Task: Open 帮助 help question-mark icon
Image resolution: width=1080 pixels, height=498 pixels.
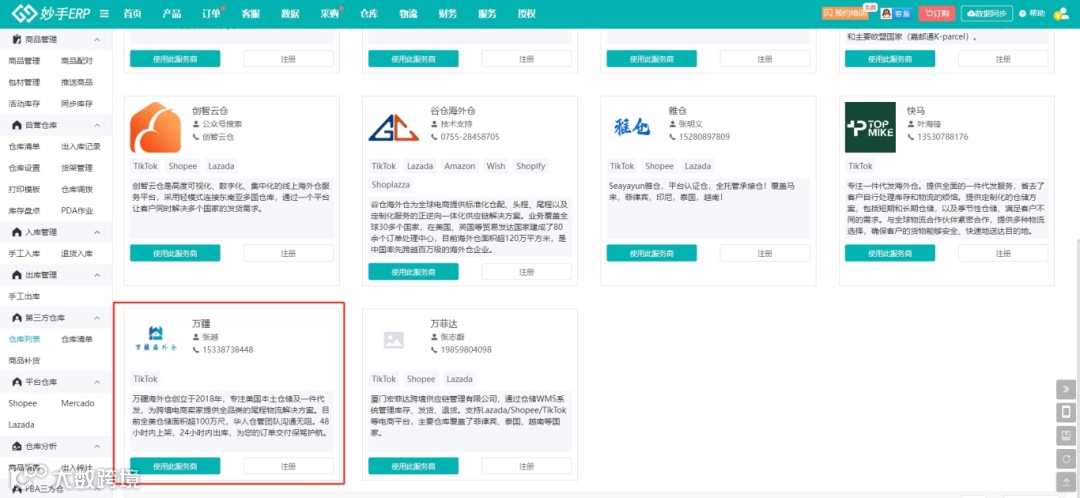Action: (x=1032, y=13)
